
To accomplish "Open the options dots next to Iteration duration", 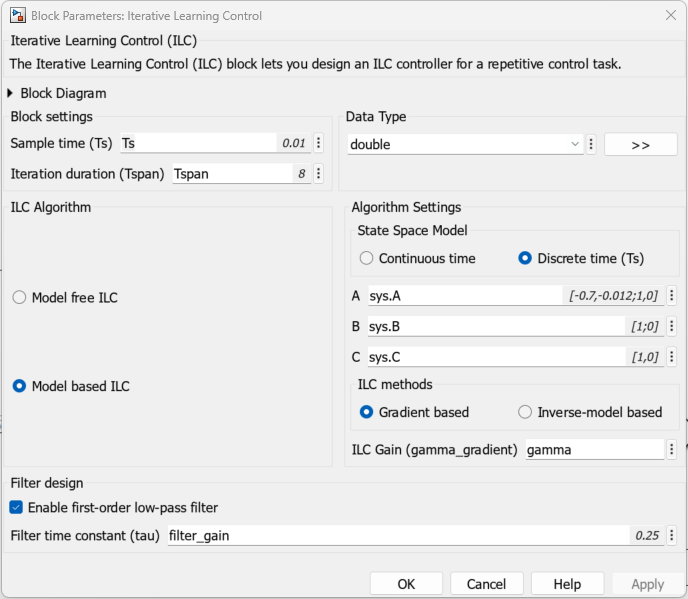I will click(318, 173).
